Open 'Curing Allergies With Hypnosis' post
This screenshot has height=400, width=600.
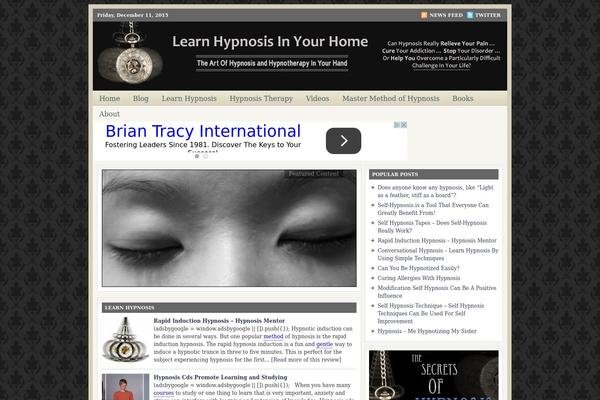click(x=419, y=278)
